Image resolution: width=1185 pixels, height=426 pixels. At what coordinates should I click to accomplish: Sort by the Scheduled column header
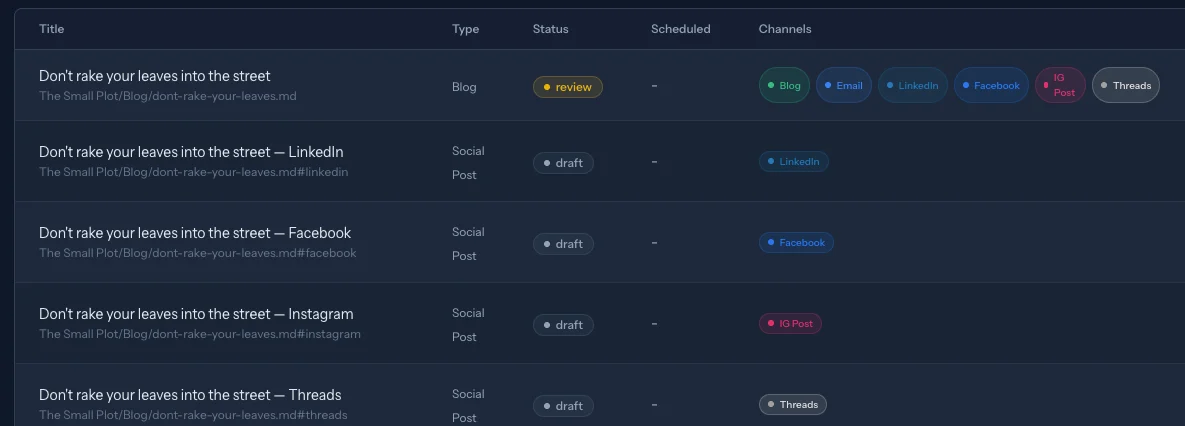pos(680,29)
